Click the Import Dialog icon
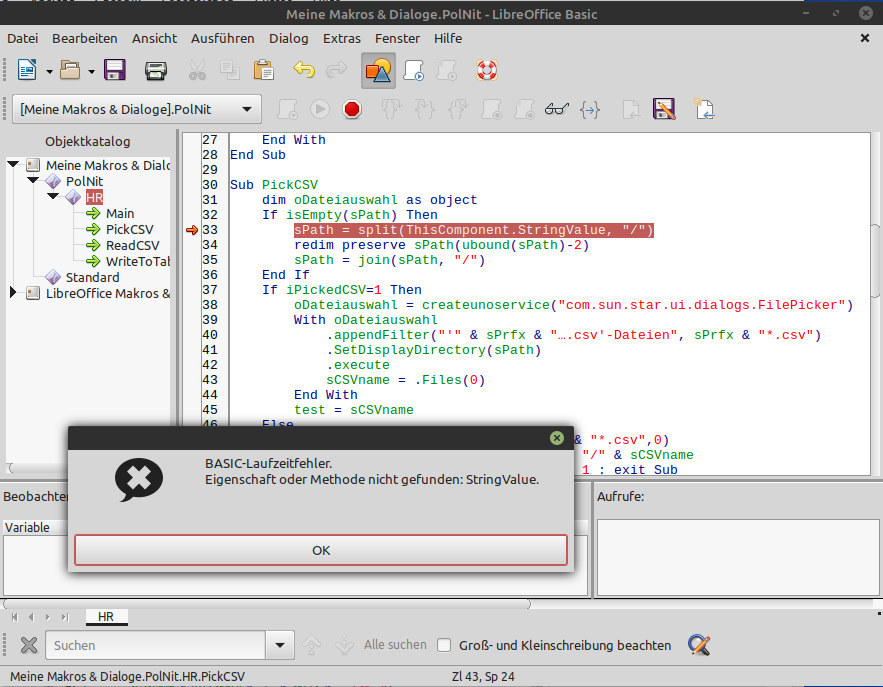The width and height of the screenshot is (883, 687). point(704,109)
